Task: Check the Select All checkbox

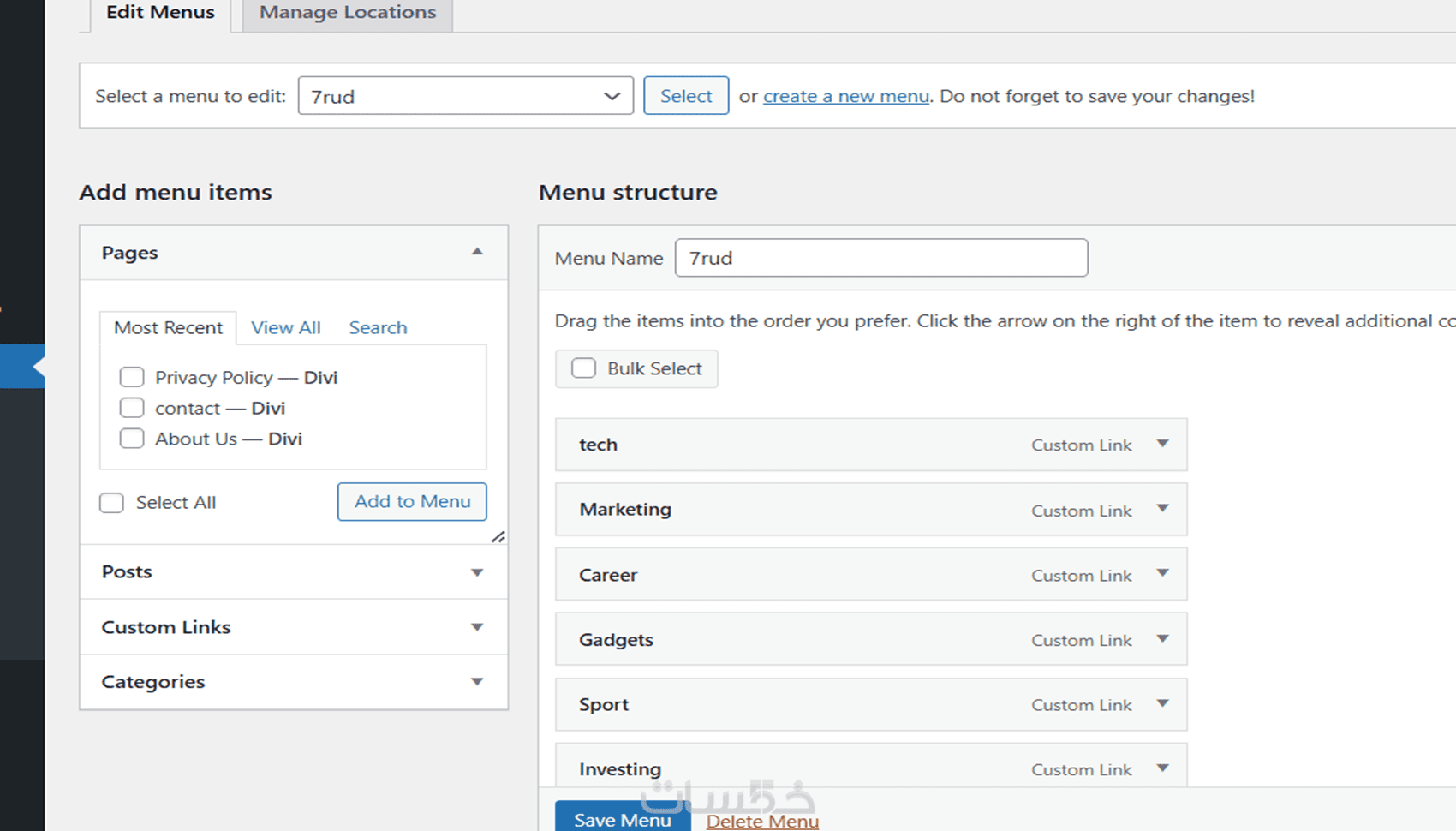Action: [112, 503]
